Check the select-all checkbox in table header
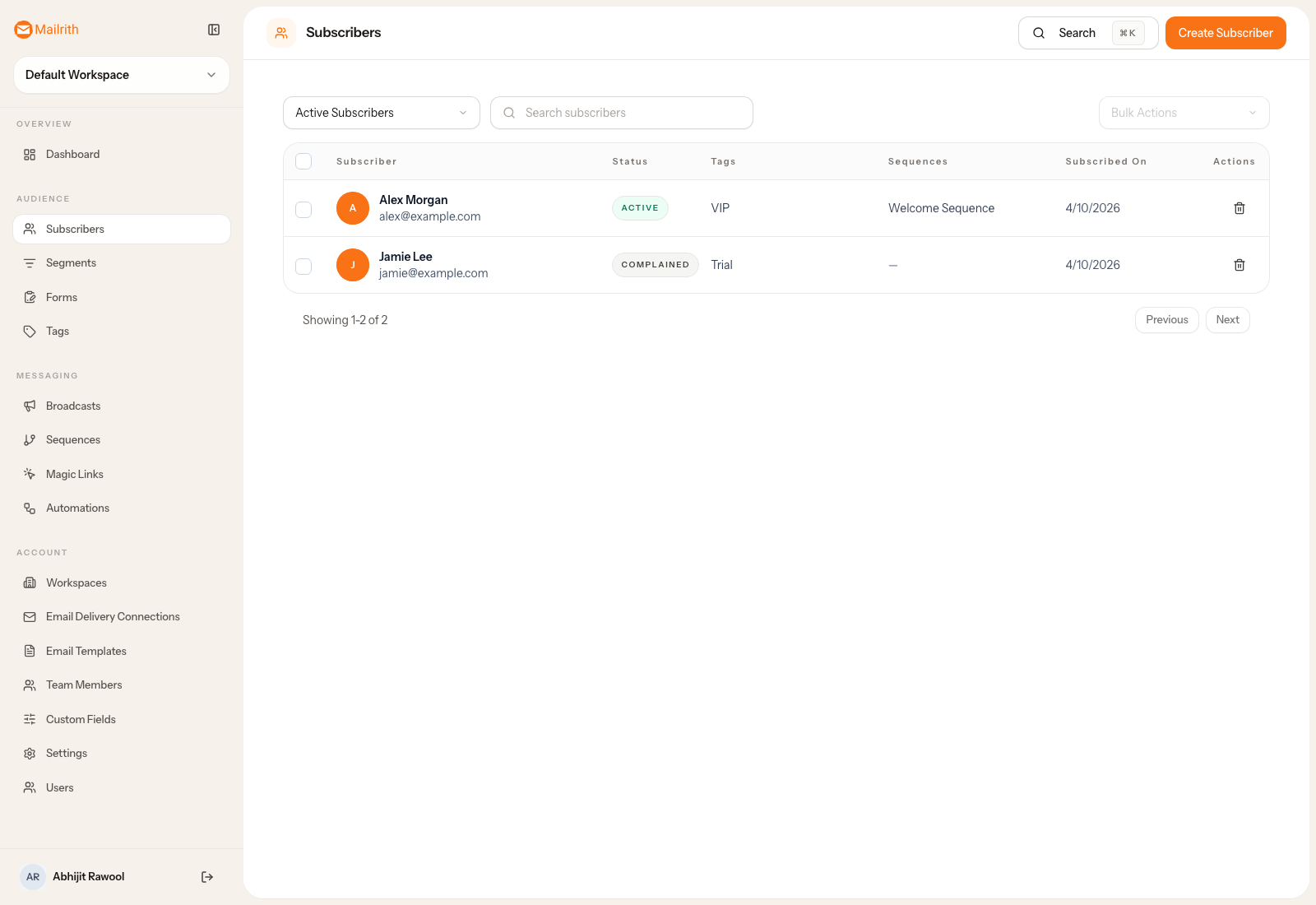The image size is (1316, 905). pyautogui.click(x=303, y=161)
